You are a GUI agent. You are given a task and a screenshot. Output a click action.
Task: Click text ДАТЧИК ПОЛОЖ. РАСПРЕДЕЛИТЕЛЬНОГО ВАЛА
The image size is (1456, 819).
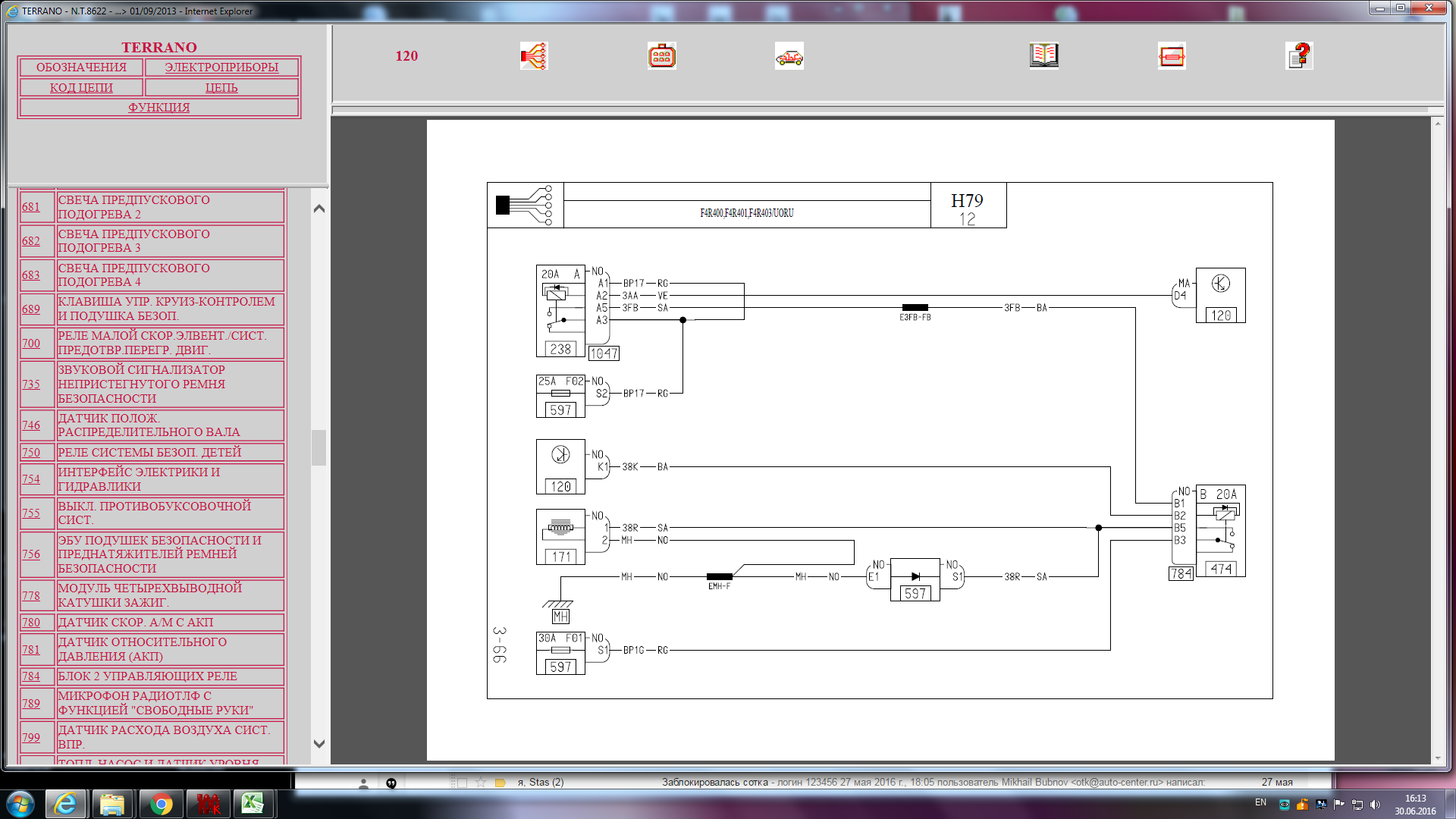149,425
